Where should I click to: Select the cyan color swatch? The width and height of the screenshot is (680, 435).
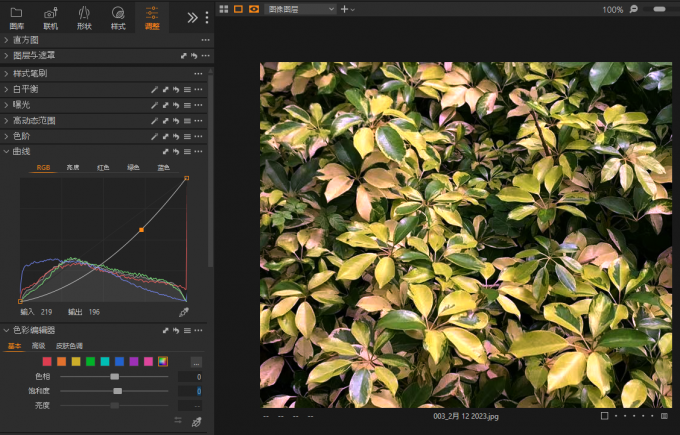pyautogui.click(x=105, y=361)
